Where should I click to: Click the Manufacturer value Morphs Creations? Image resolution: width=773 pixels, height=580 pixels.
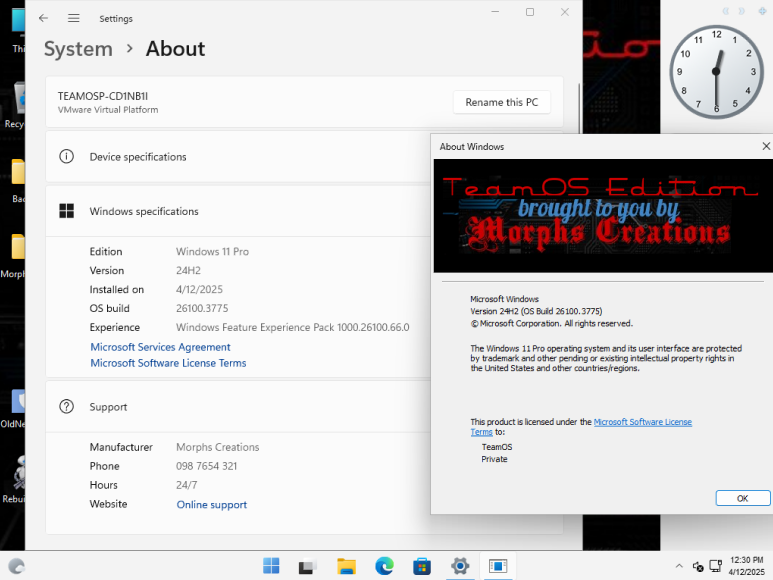pyautogui.click(x=217, y=447)
